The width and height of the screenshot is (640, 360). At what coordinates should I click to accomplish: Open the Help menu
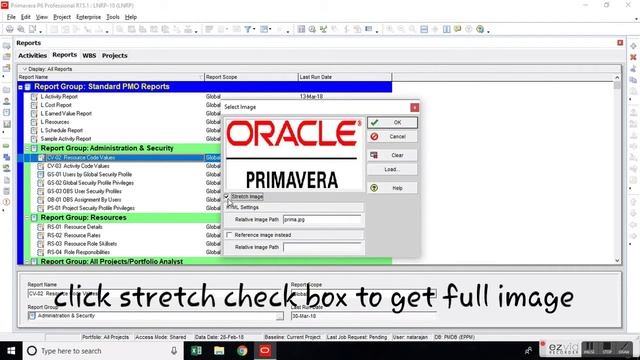[131, 17]
